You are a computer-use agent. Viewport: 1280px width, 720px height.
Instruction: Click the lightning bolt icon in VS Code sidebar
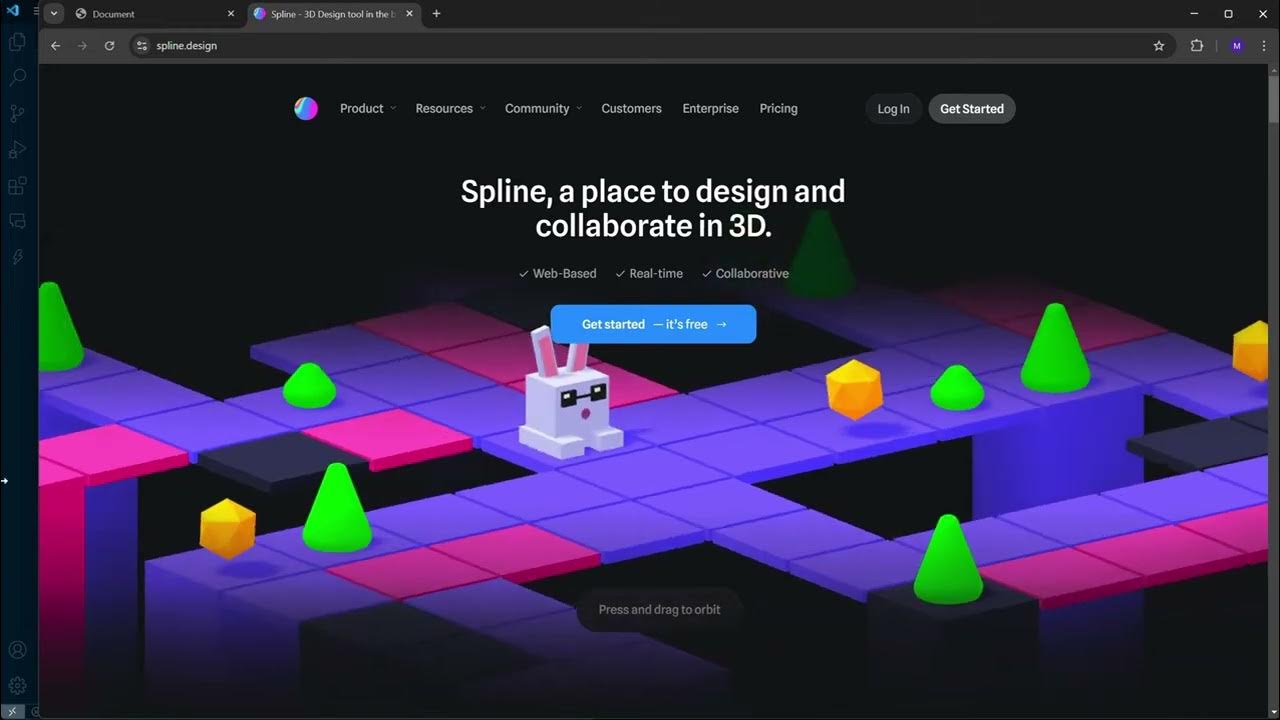pos(17,257)
